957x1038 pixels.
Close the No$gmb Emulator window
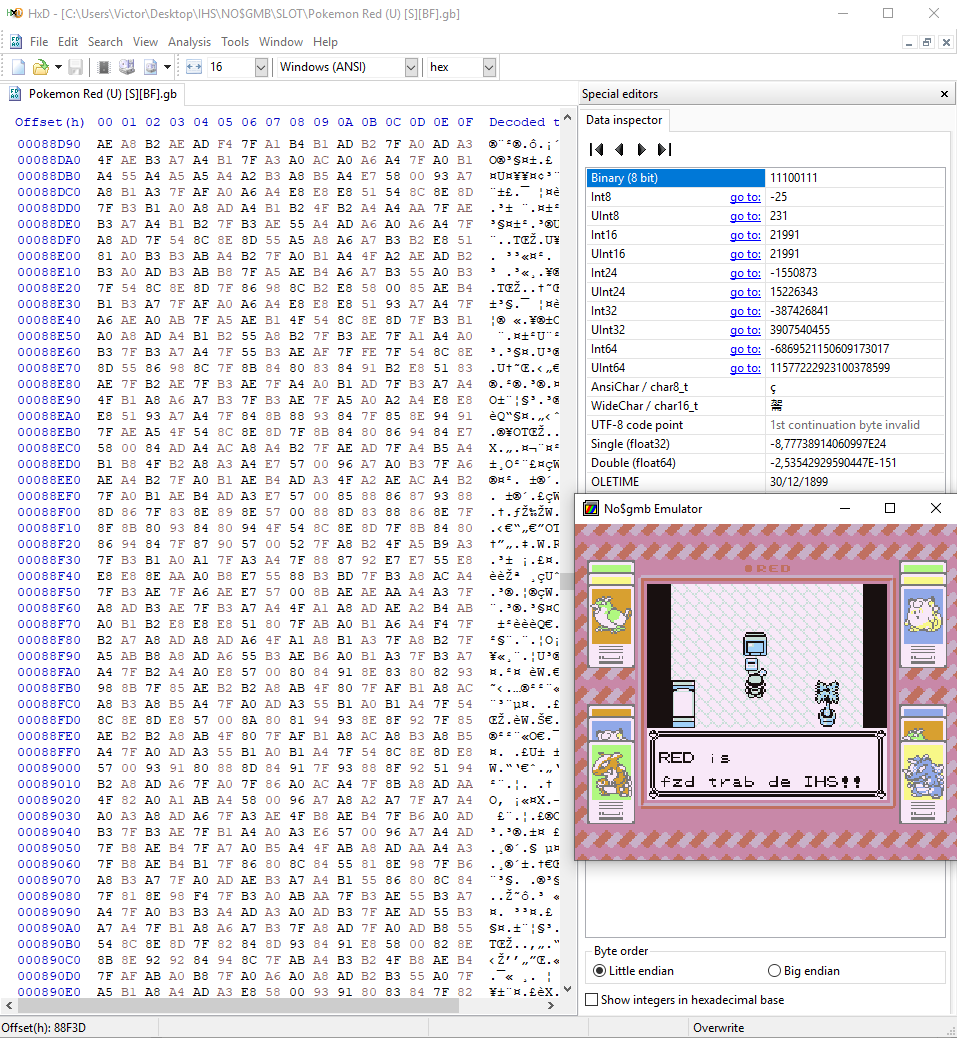935,508
